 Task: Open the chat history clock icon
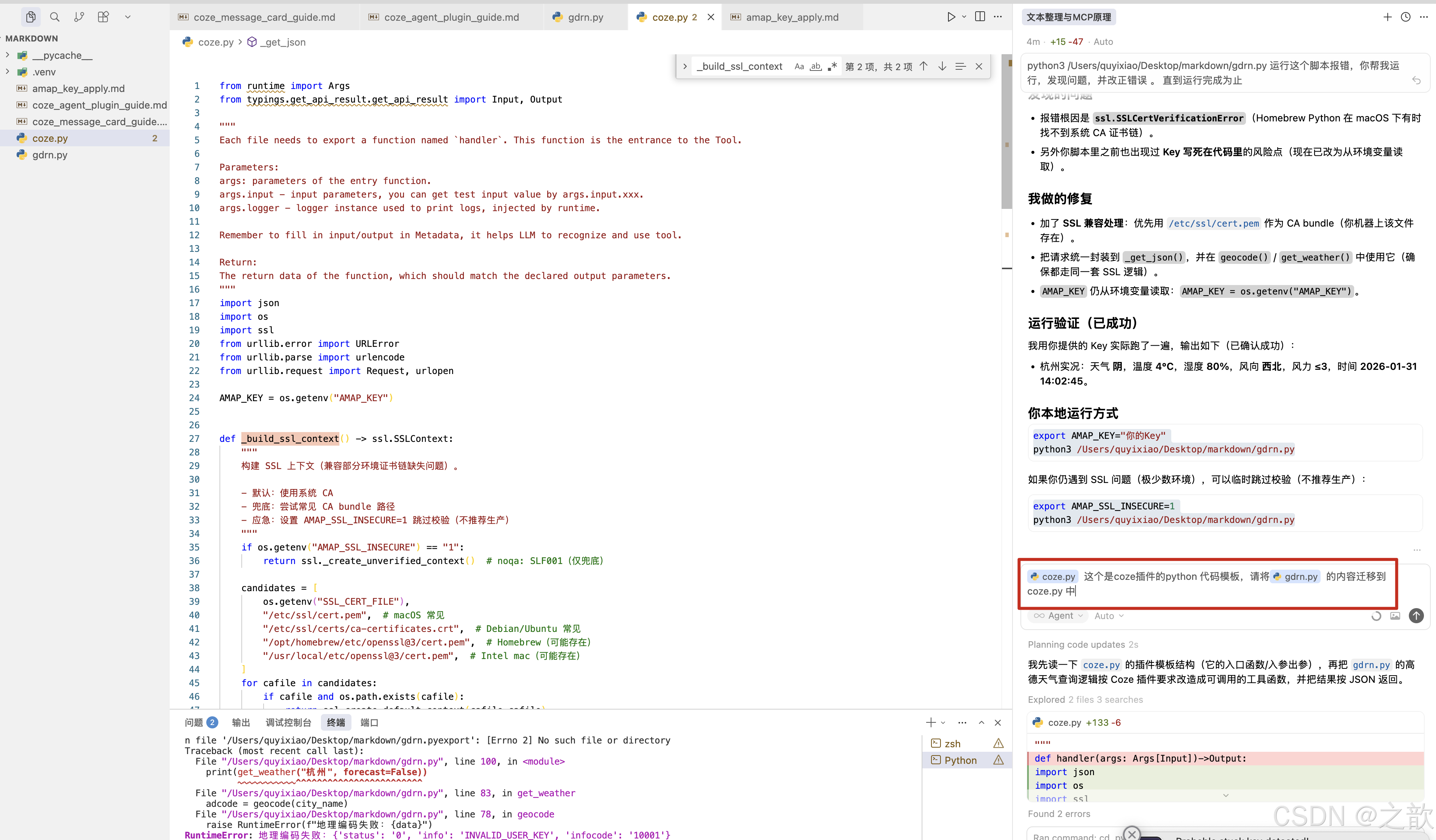pos(1406,17)
